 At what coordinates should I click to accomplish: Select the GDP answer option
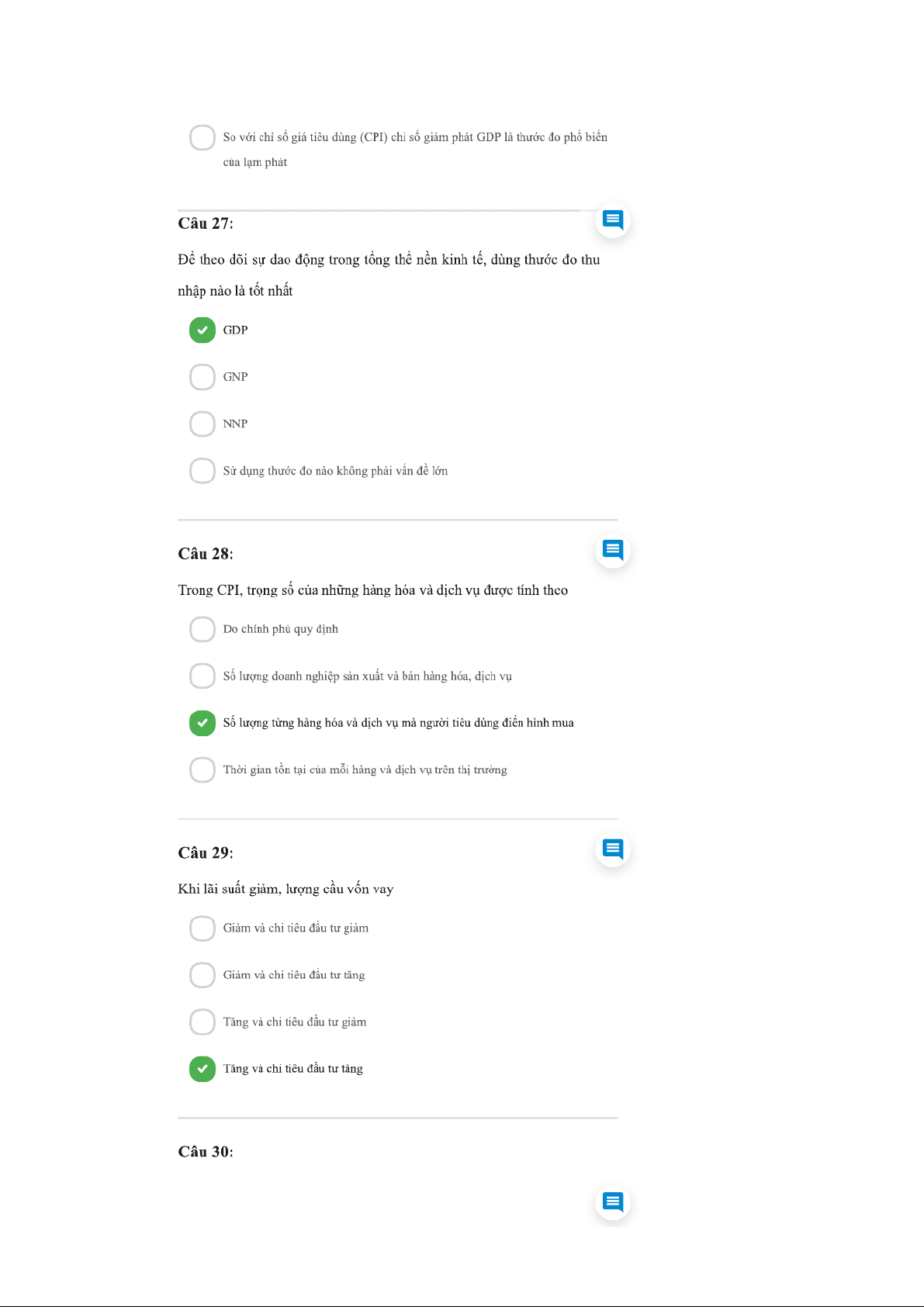tap(202, 330)
